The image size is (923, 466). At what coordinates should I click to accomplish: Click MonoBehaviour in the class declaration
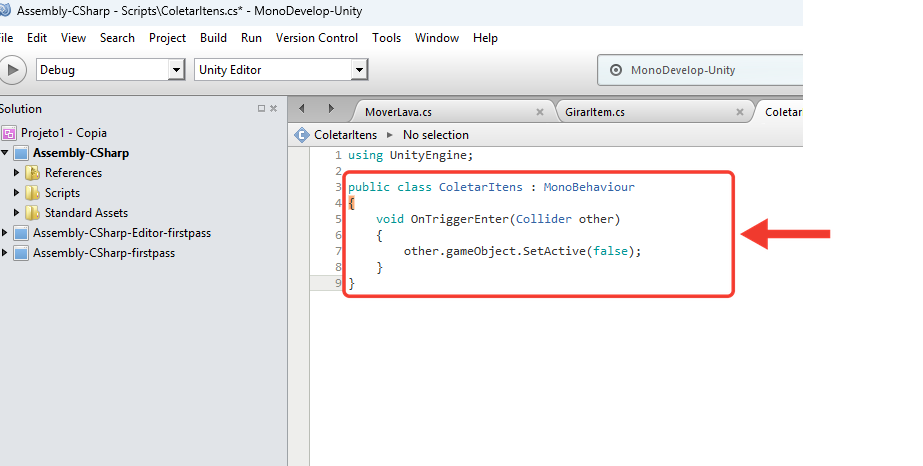pyautogui.click(x=589, y=187)
